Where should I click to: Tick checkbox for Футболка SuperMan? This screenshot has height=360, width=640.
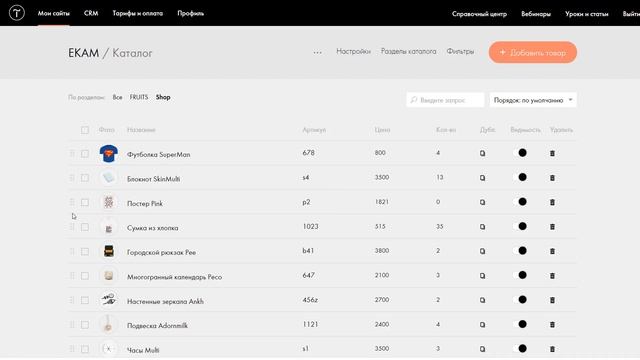84,154
